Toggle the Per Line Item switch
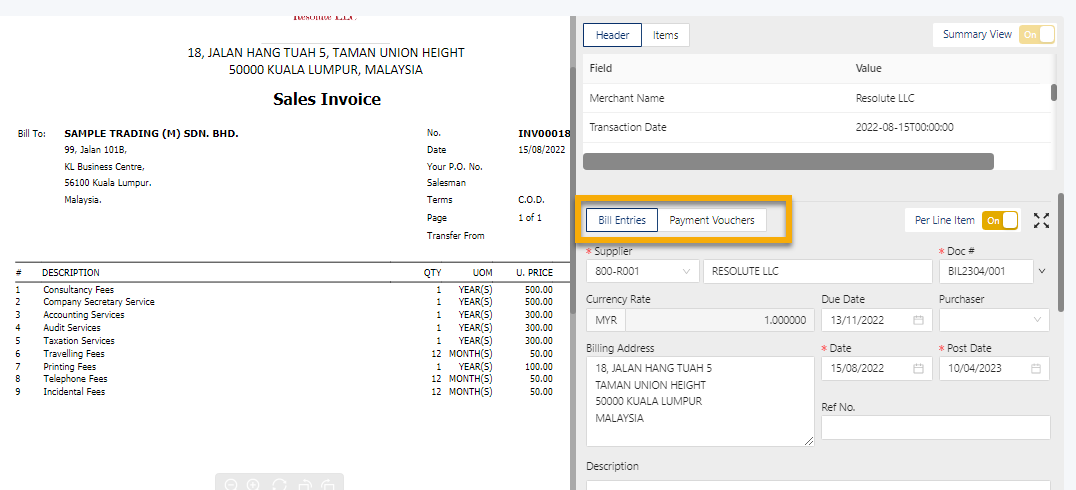Image resolution: width=1076 pixels, height=490 pixels. [1000, 220]
